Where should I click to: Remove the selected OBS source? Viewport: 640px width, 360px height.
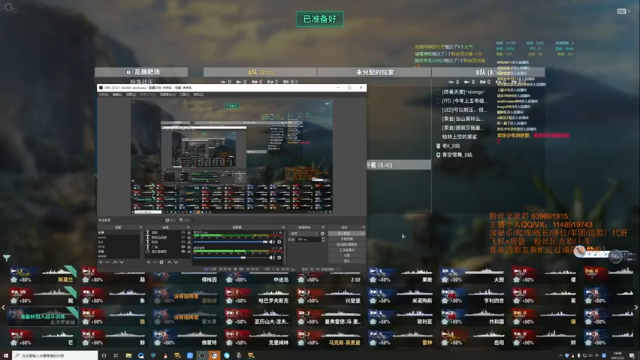click(x=155, y=262)
